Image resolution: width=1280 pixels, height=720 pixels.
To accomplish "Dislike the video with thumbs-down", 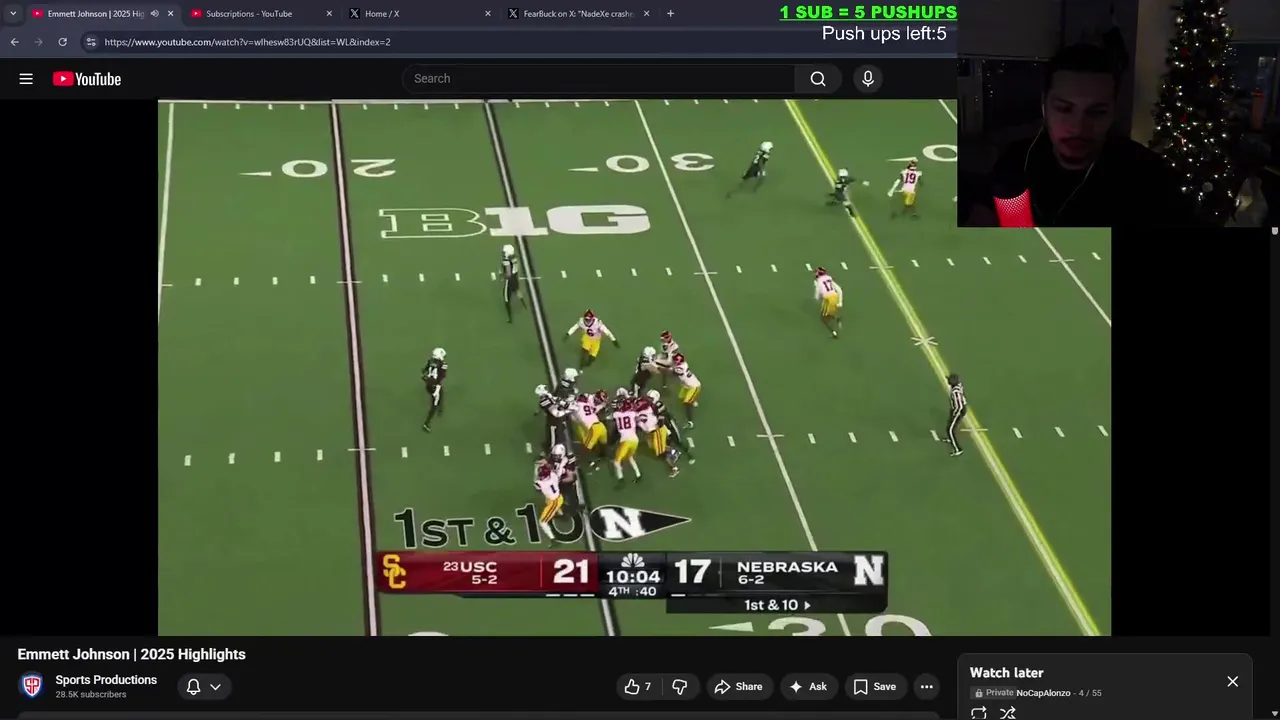I will tap(680, 686).
